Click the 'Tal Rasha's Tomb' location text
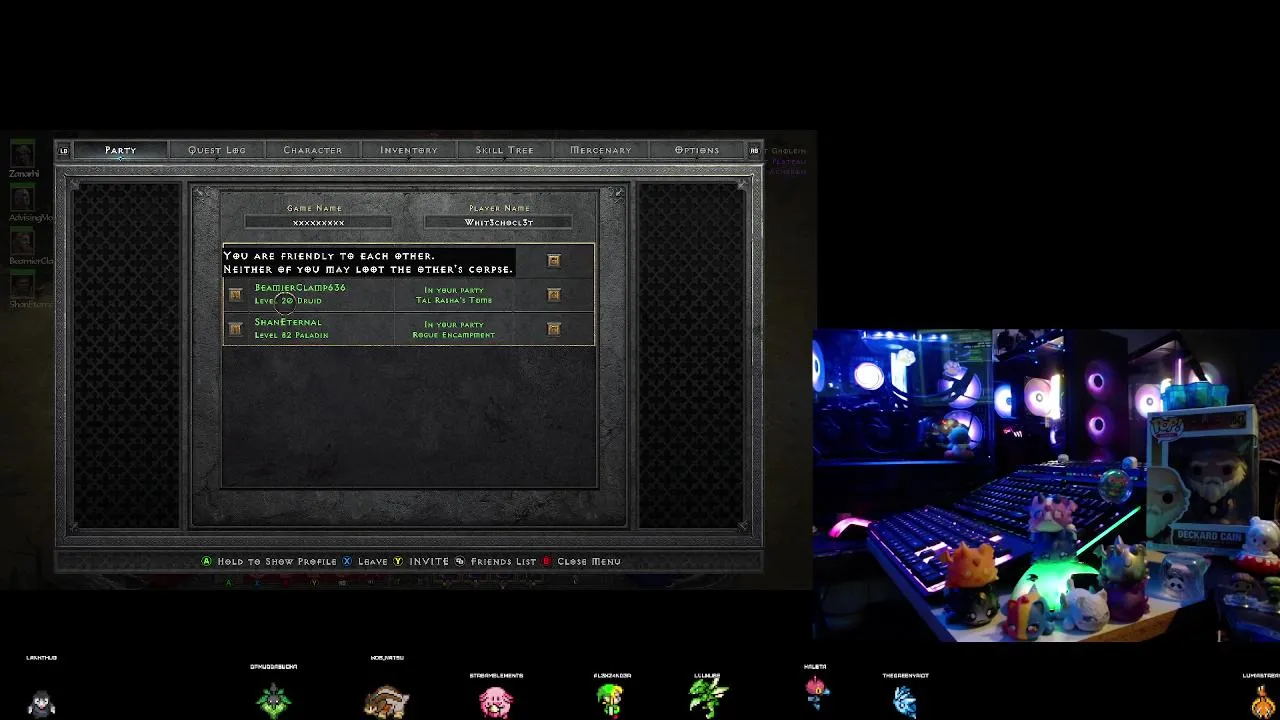Screen dimensions: 1280x720 point(454,300)
